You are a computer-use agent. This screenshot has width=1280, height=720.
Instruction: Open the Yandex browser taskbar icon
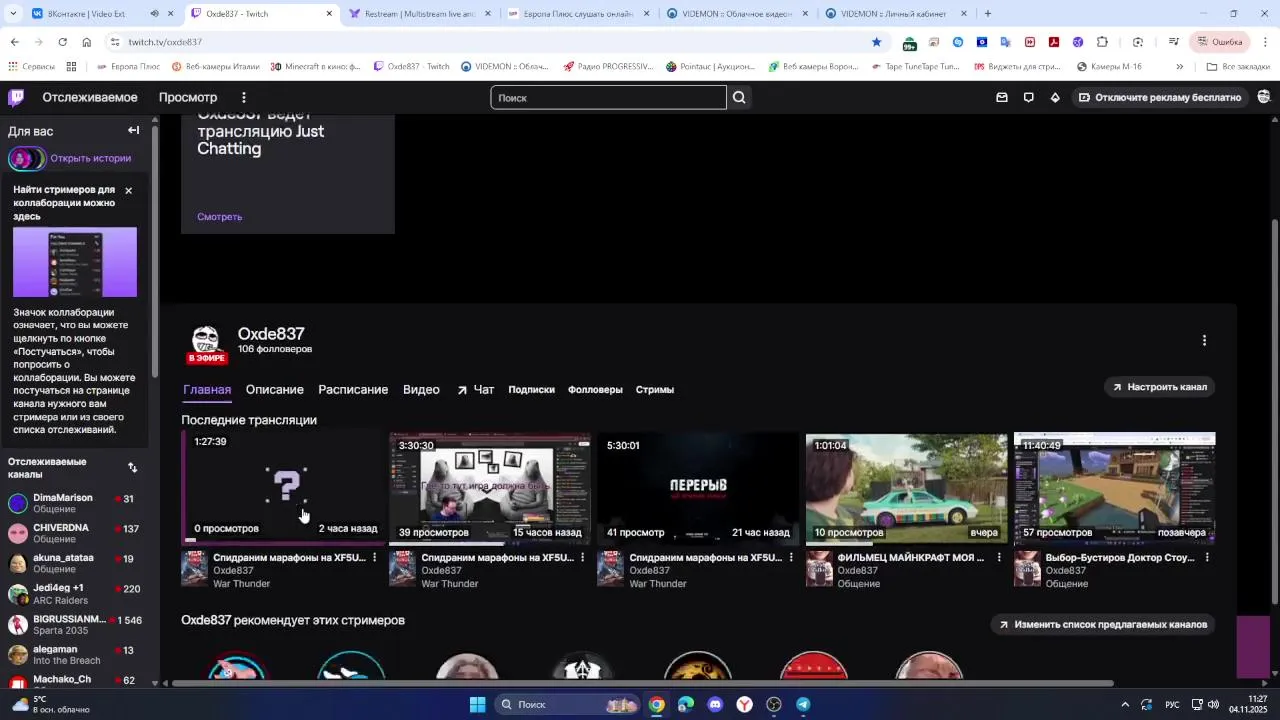coord(745,705)
